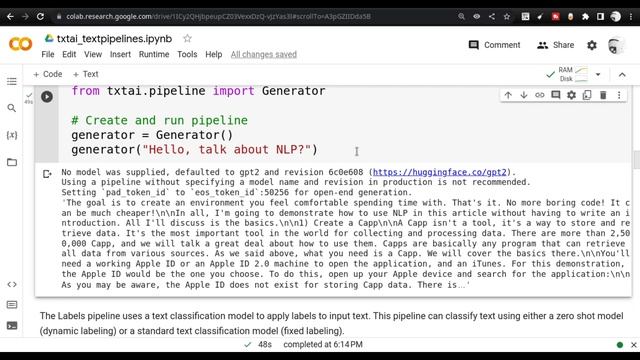This screenshot has width=640, height=360.
Task: Add a comment to the cell
Action: 556,95
